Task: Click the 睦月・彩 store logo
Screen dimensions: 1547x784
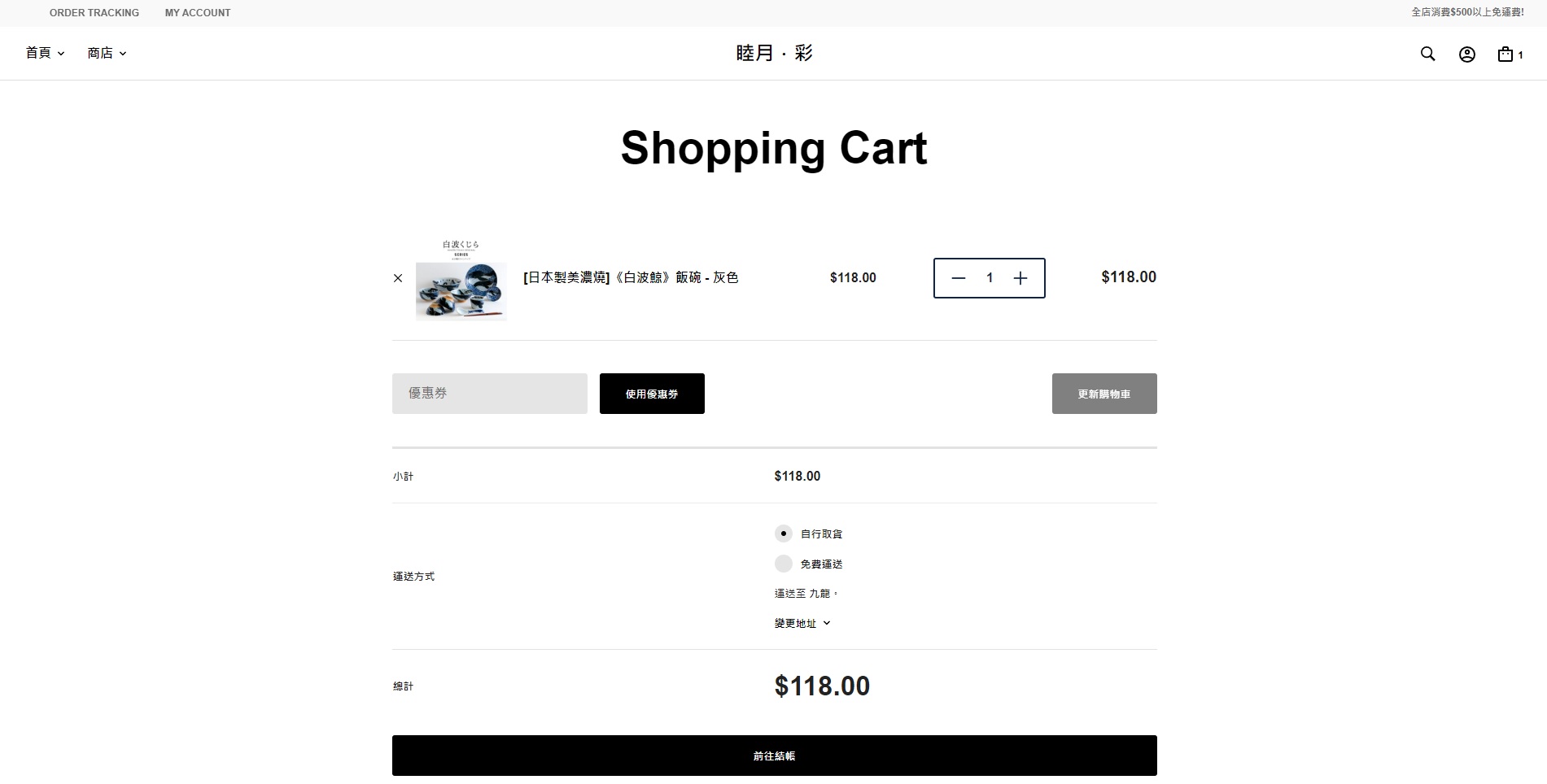Action: pos(774,53)
